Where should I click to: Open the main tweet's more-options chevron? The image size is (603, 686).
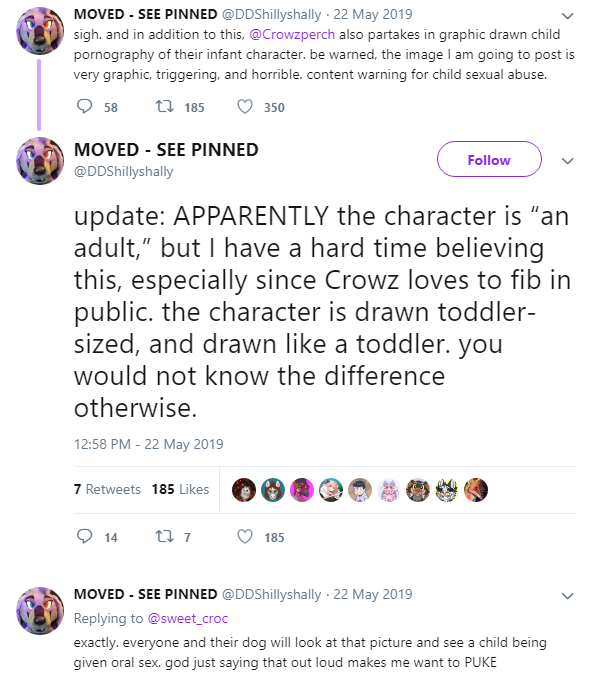coord(567,160)
